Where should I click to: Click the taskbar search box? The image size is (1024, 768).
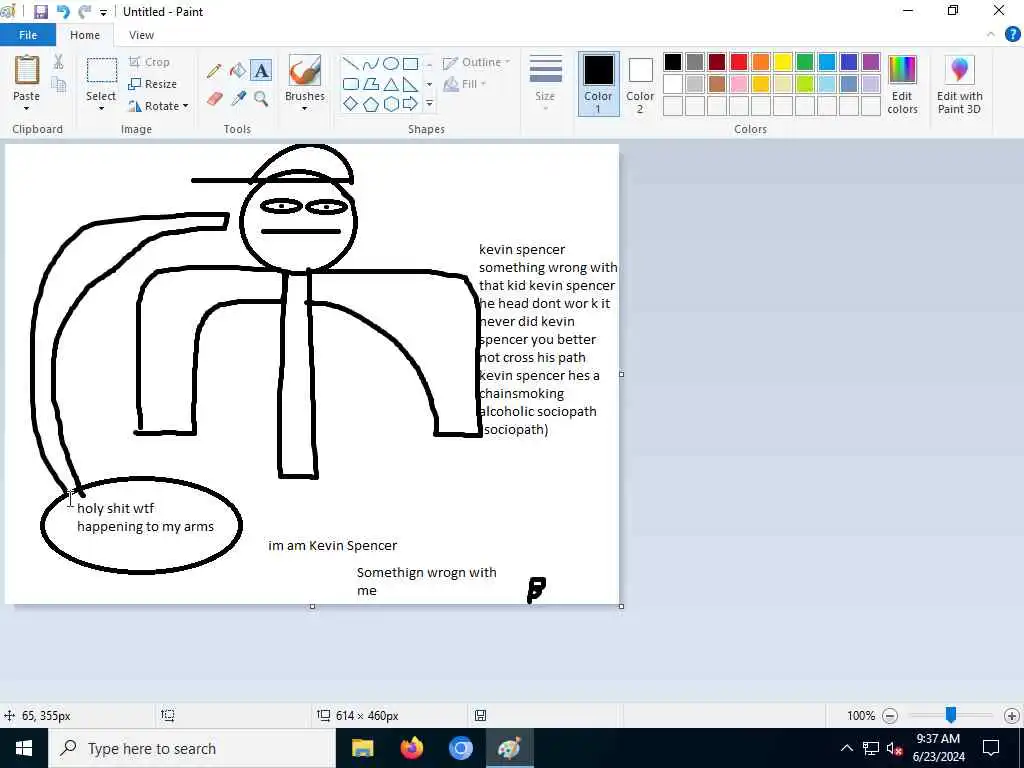point(192,748)
